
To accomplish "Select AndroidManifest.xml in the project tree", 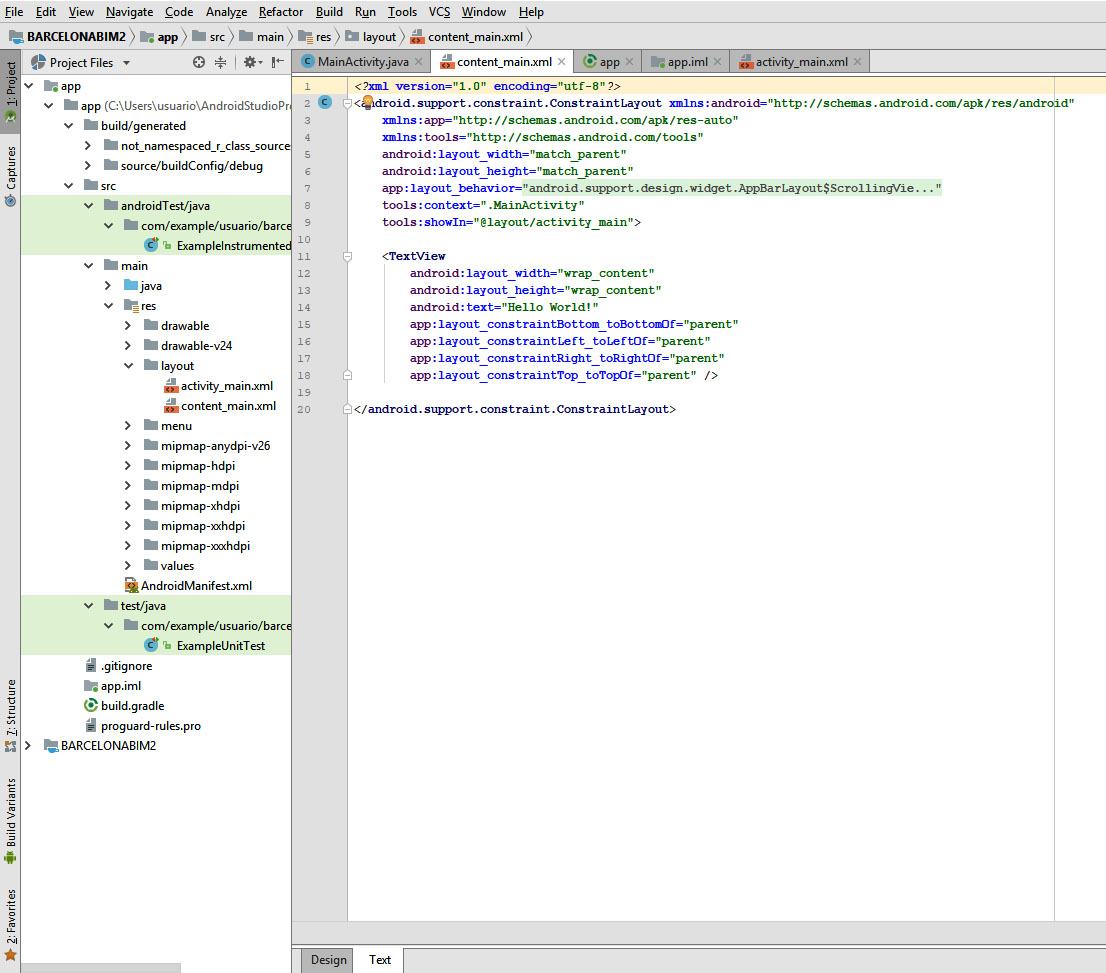I will point(196,586).
